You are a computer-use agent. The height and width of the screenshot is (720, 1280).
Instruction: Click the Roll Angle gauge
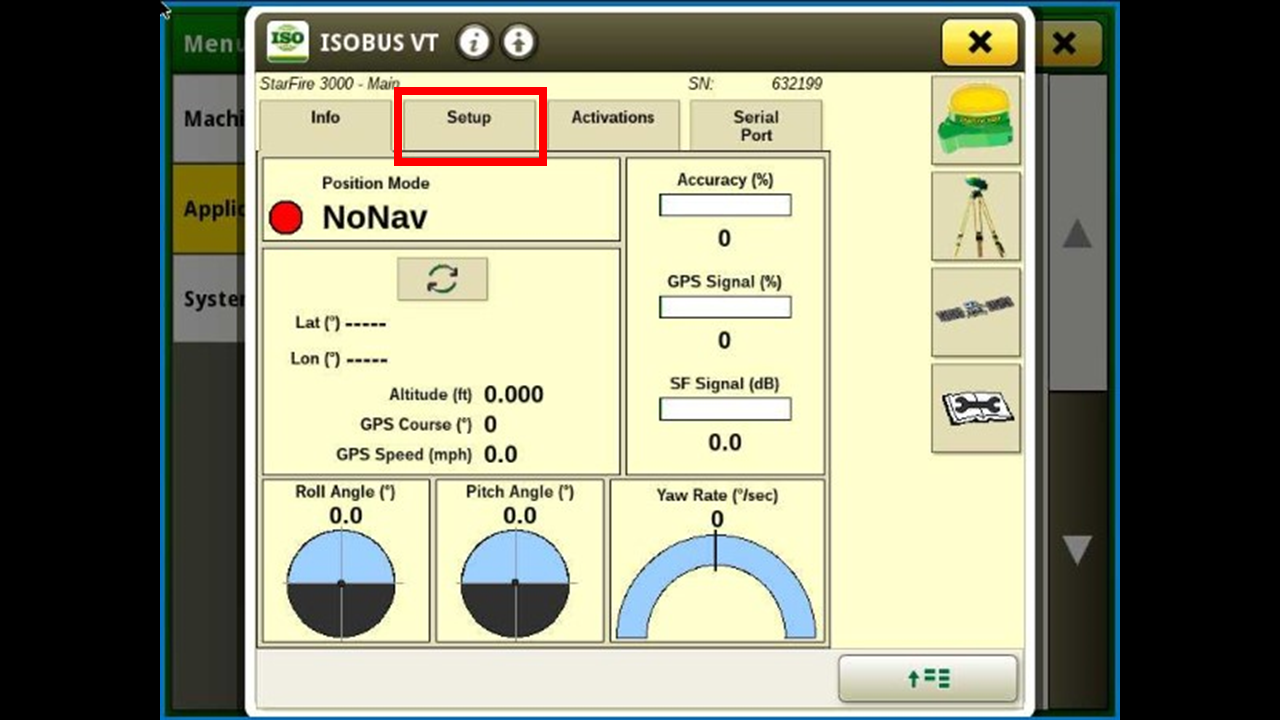(341, 583)
